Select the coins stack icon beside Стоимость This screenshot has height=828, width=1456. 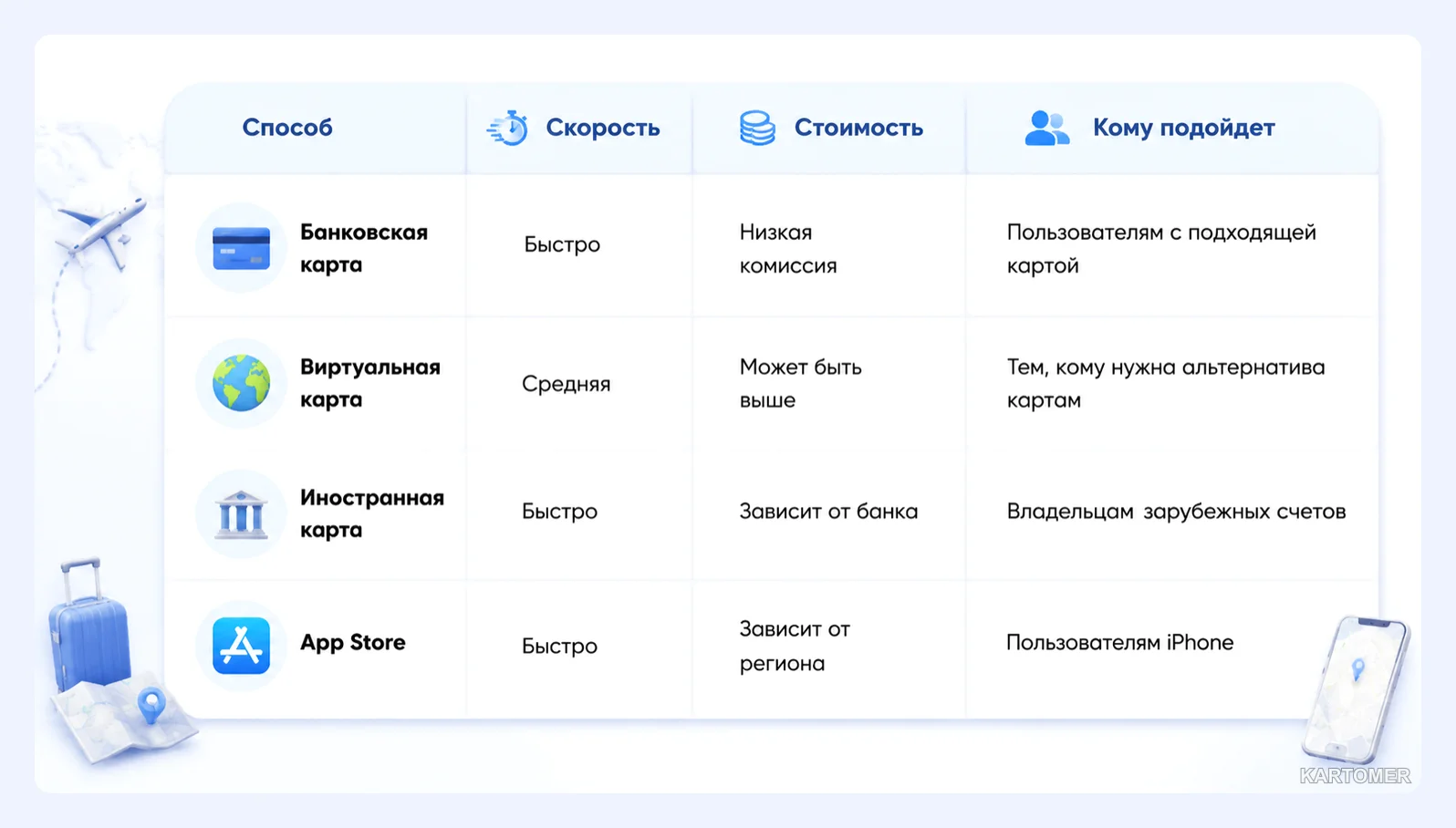pyautogui.click(x=757, y=128)
